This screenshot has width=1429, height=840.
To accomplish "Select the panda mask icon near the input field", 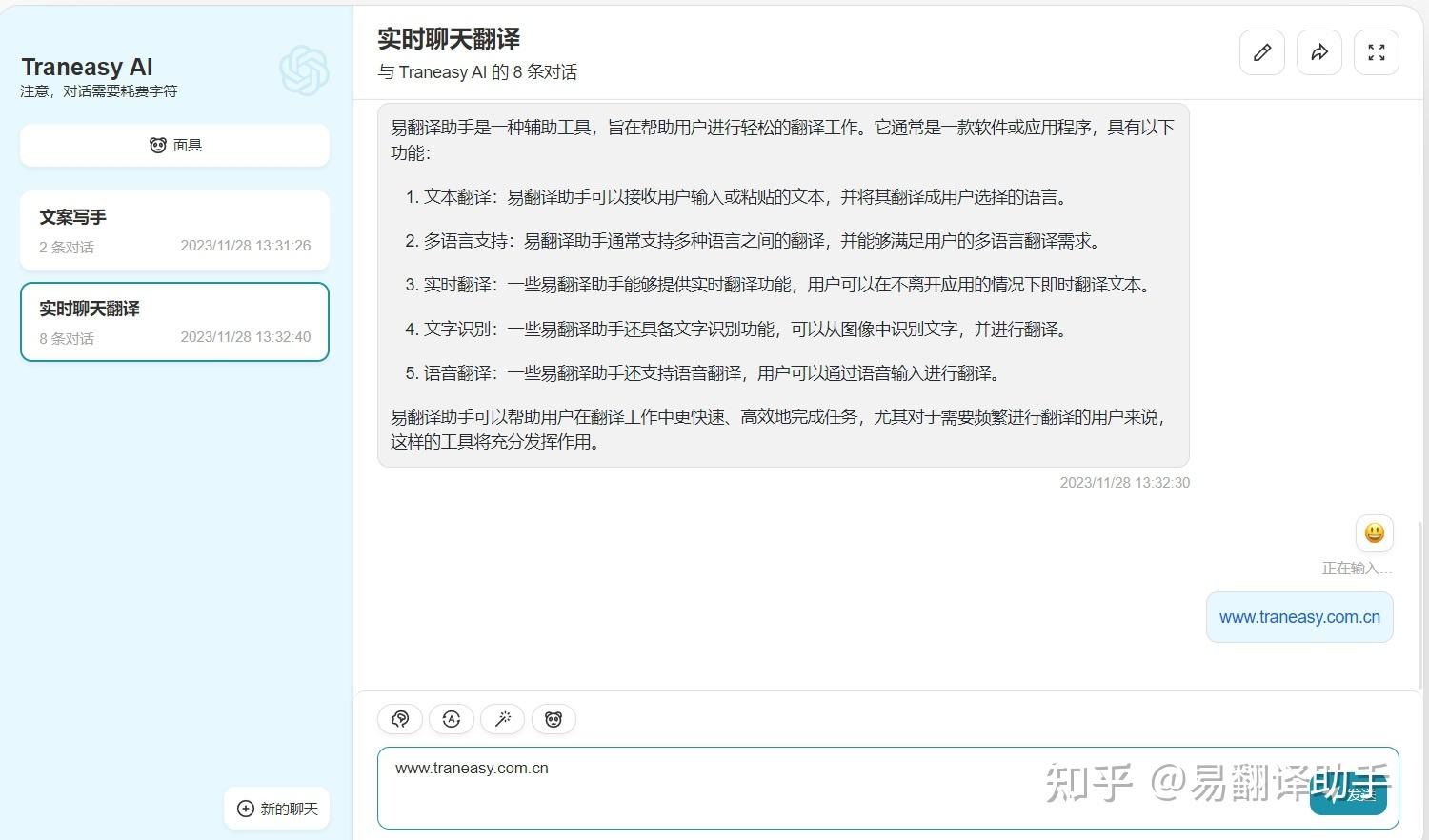I will (x=553, y=719).
